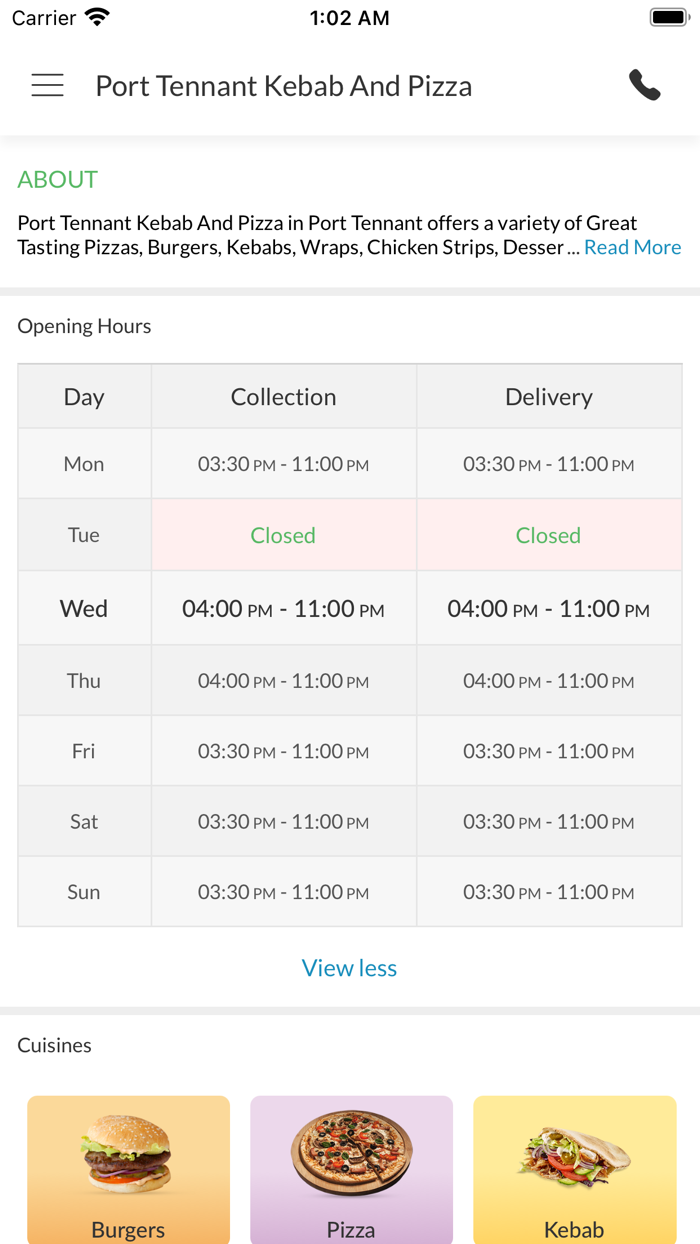Viewport: 700px width, 1244px height.
Task: Select Sunday's delivery hours cell
Action: click(x=548, y=892)
